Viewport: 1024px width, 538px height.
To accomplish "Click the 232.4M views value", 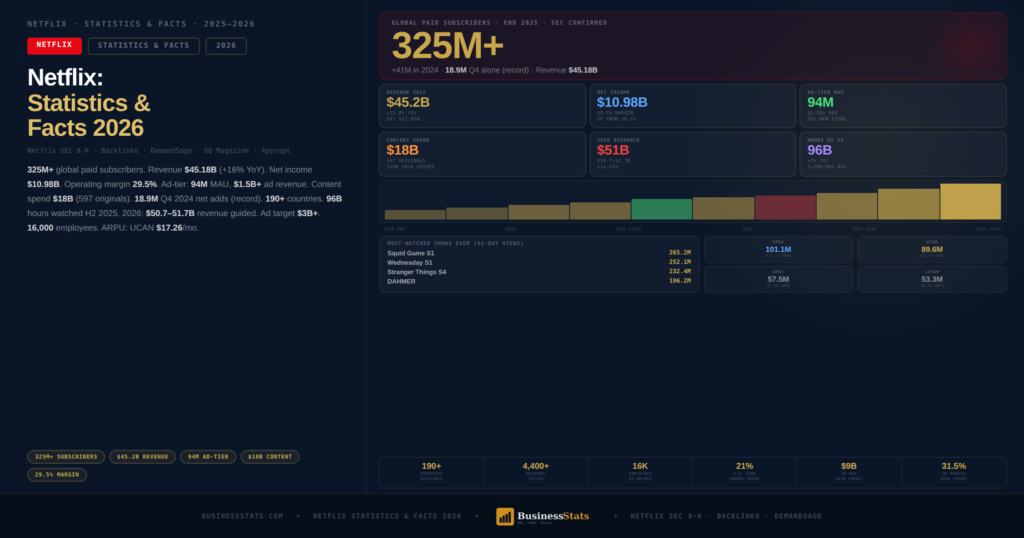I will [680, 271].
